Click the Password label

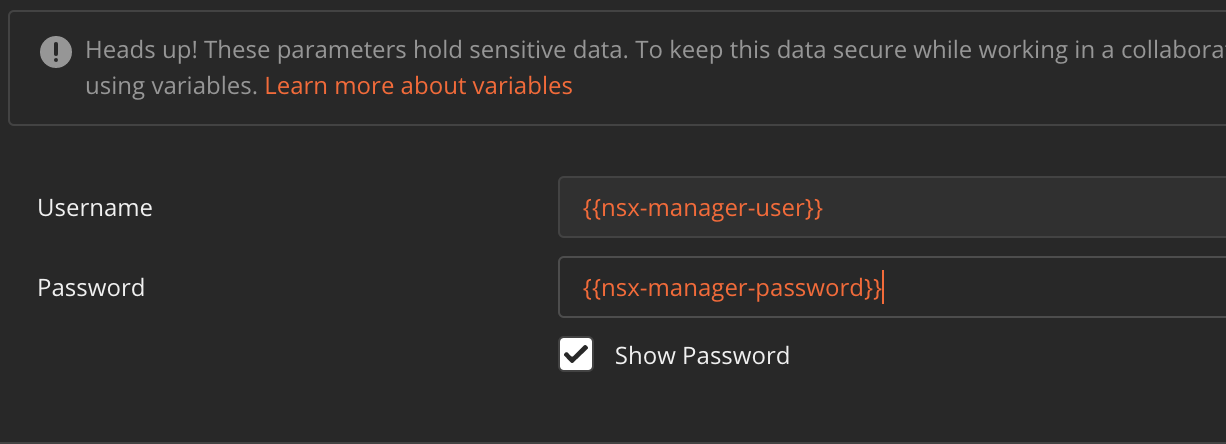pyautogui.click(x=91, y=288)
